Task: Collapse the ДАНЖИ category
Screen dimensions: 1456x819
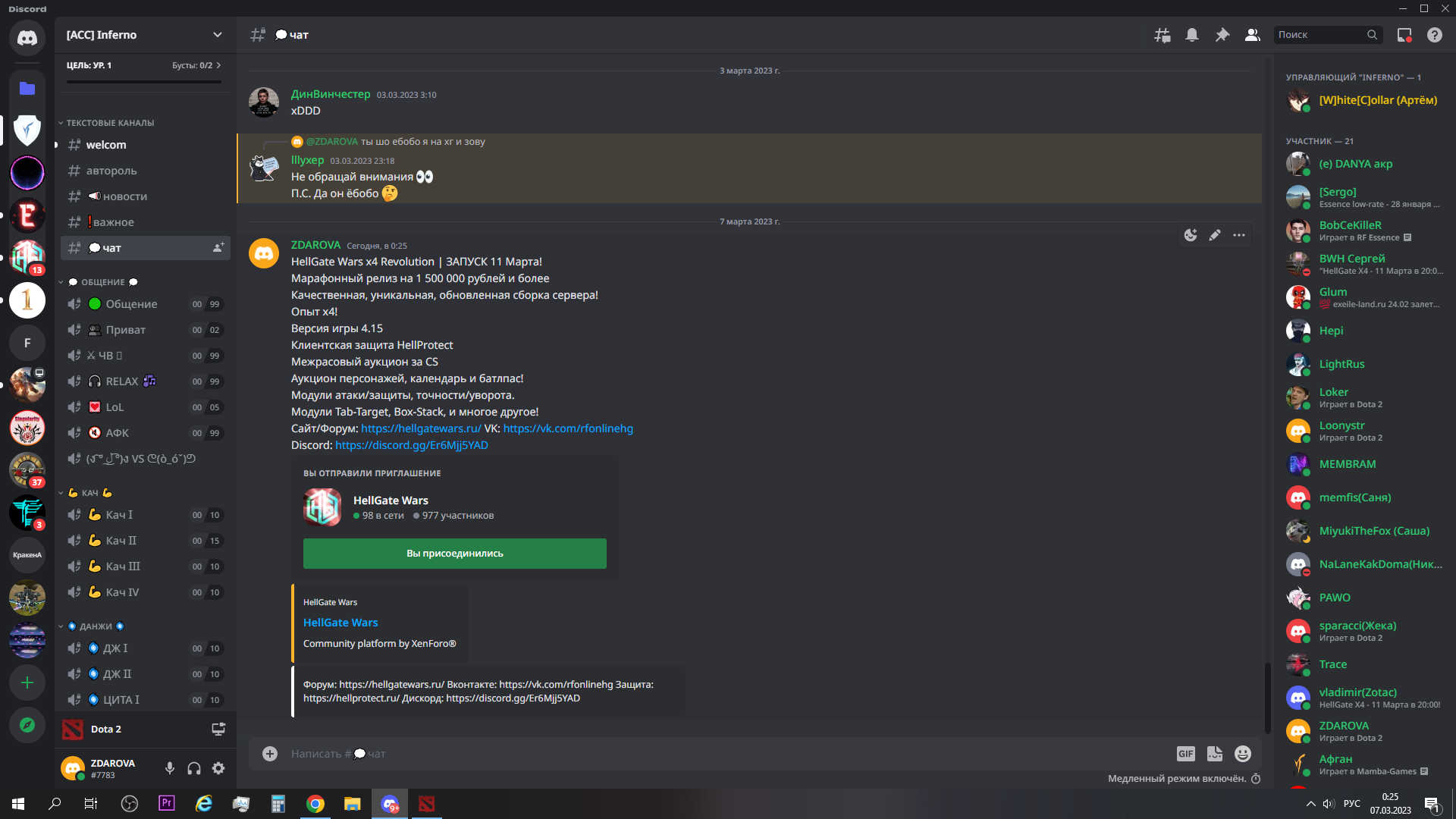Action: [91, 626]
